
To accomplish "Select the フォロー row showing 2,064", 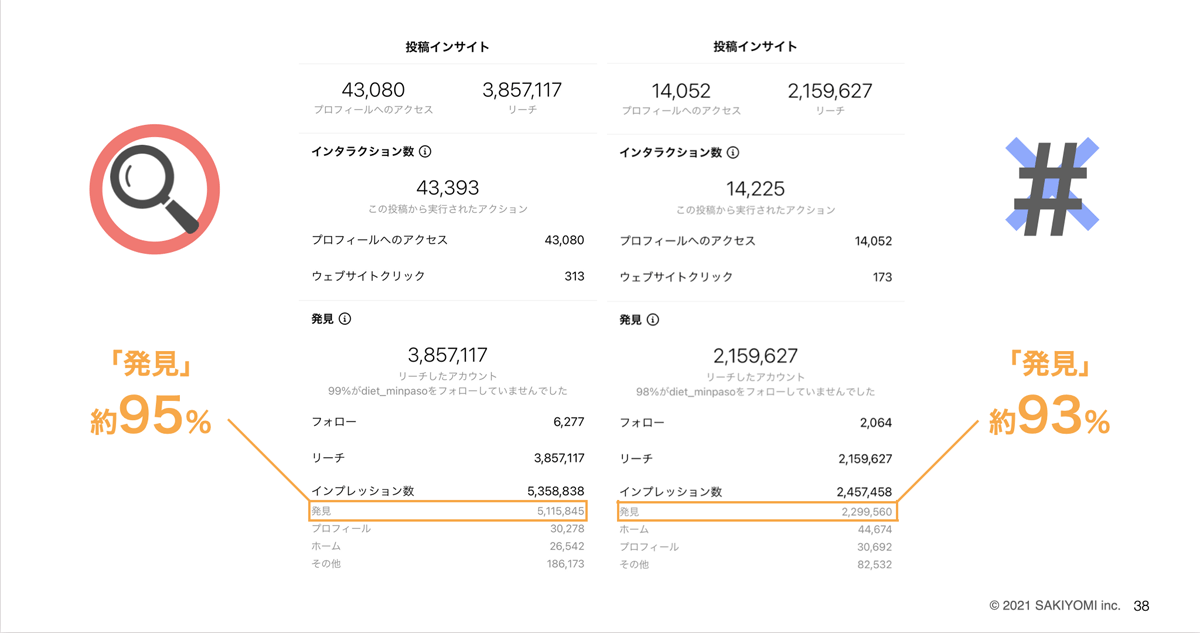I will [755, 423].
